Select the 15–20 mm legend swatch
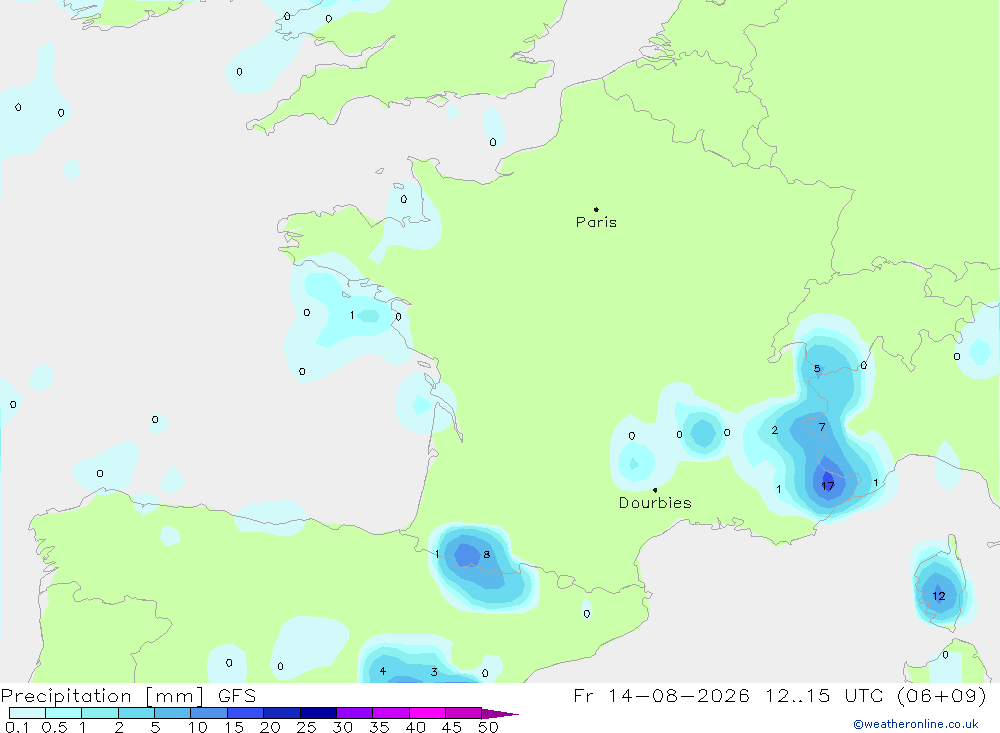 click(x=246, y=713)
